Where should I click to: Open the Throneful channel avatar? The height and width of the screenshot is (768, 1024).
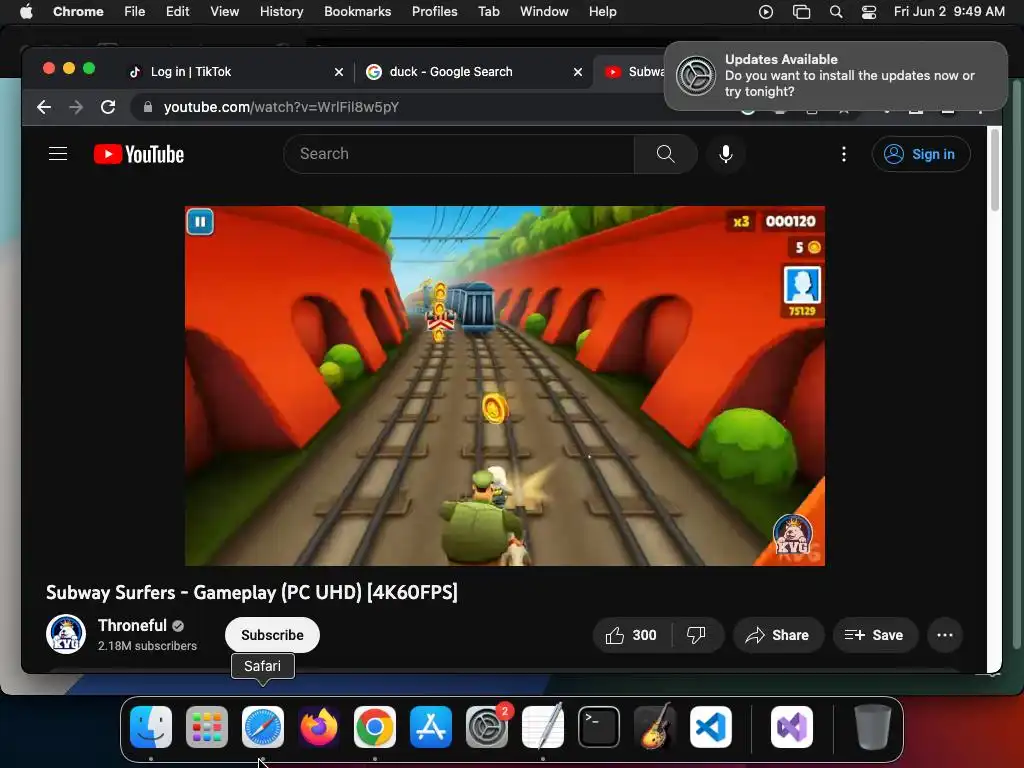tap(66, 634)
